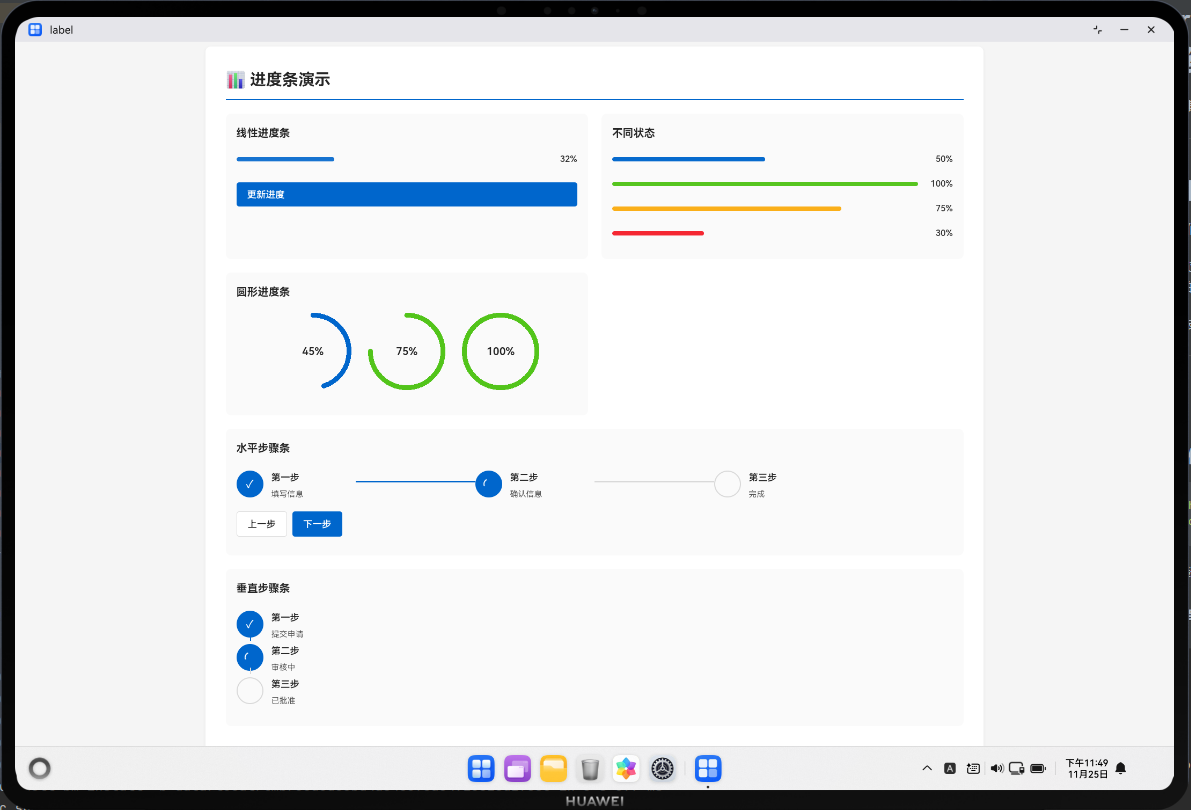Click the orange 75% progress bar
Image resolution: width=1191 pixels, height=810 pixels.
click(726, 208)
